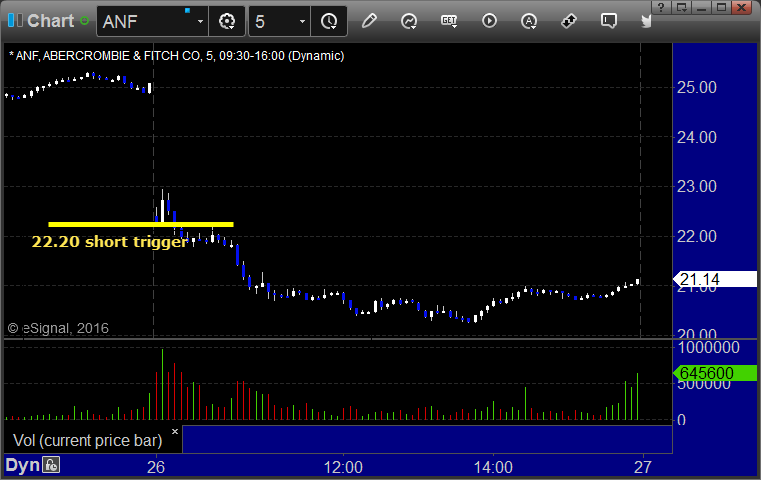The height and width of the screenshot is (480, 761).
Task: Start bar replay with the play icon
Action: click(489, 21)
